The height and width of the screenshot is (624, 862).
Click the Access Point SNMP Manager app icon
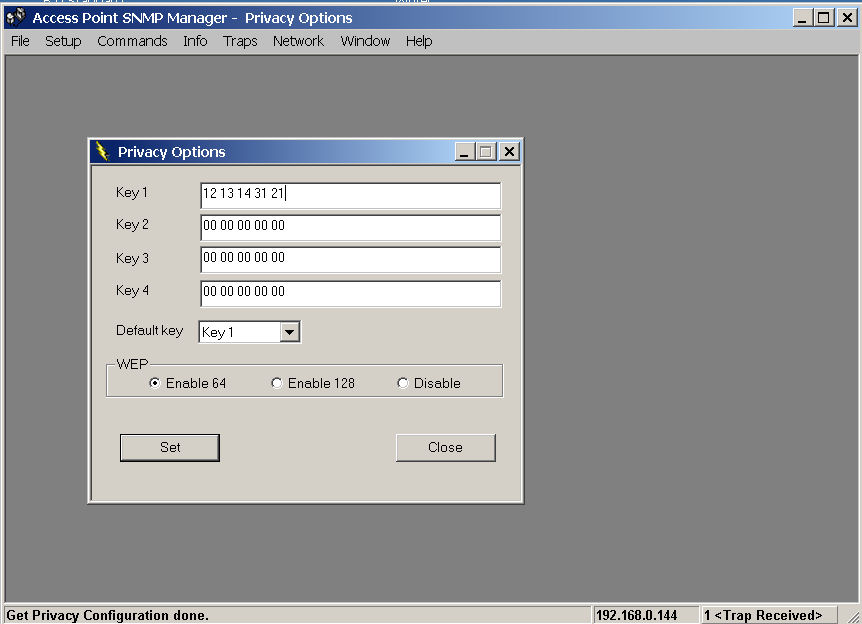coord(15,18)
